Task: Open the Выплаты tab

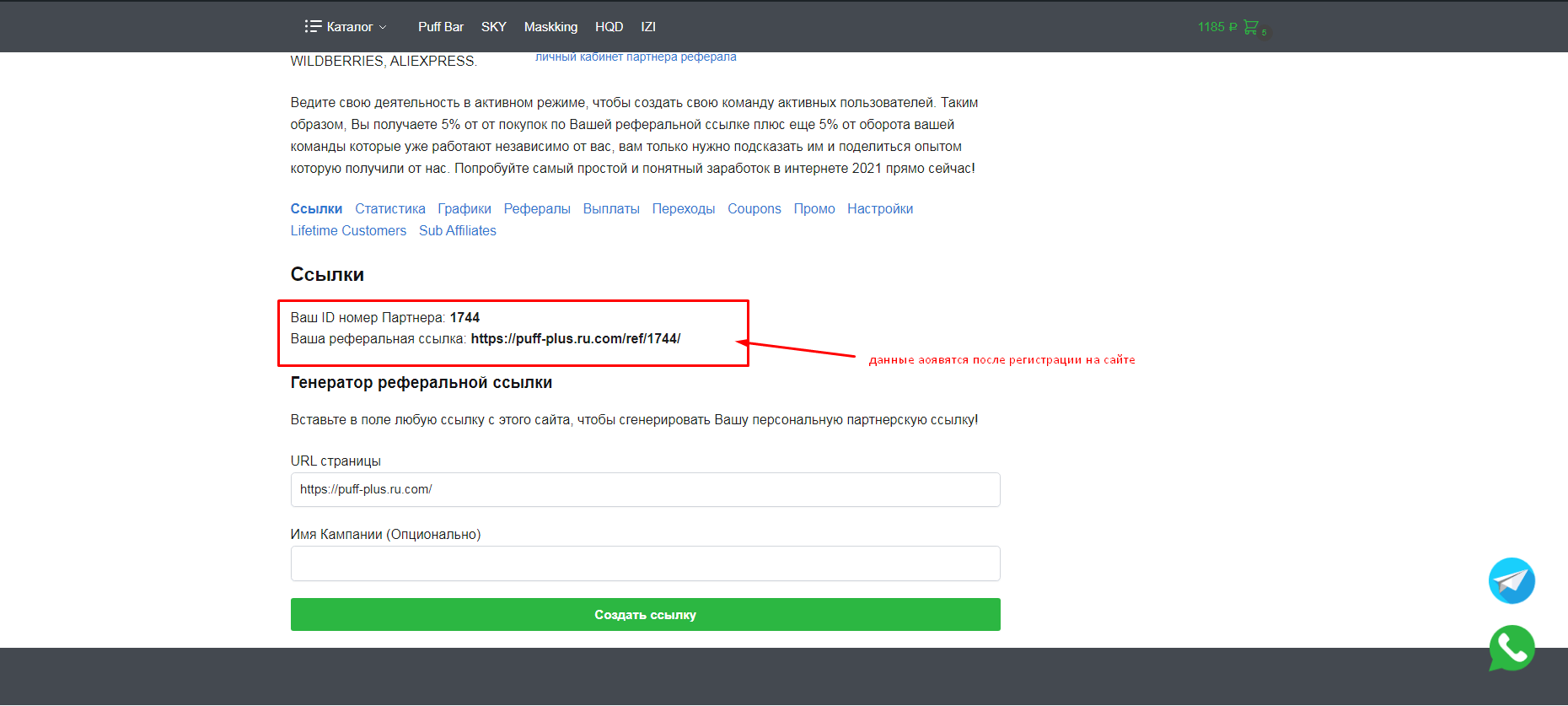Action: coord(610,209)
